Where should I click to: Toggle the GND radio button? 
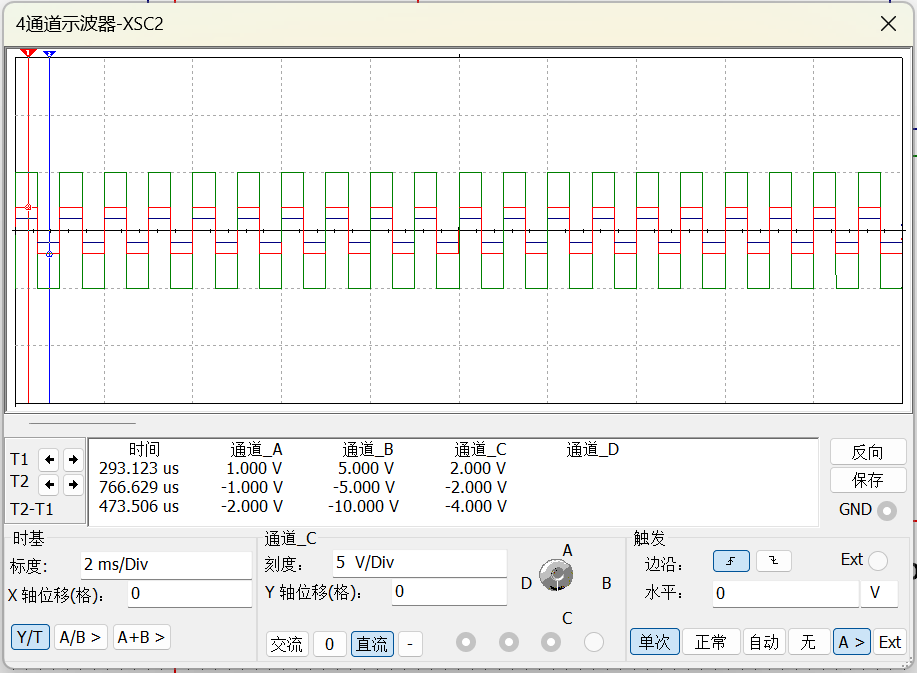click(887, 511)
